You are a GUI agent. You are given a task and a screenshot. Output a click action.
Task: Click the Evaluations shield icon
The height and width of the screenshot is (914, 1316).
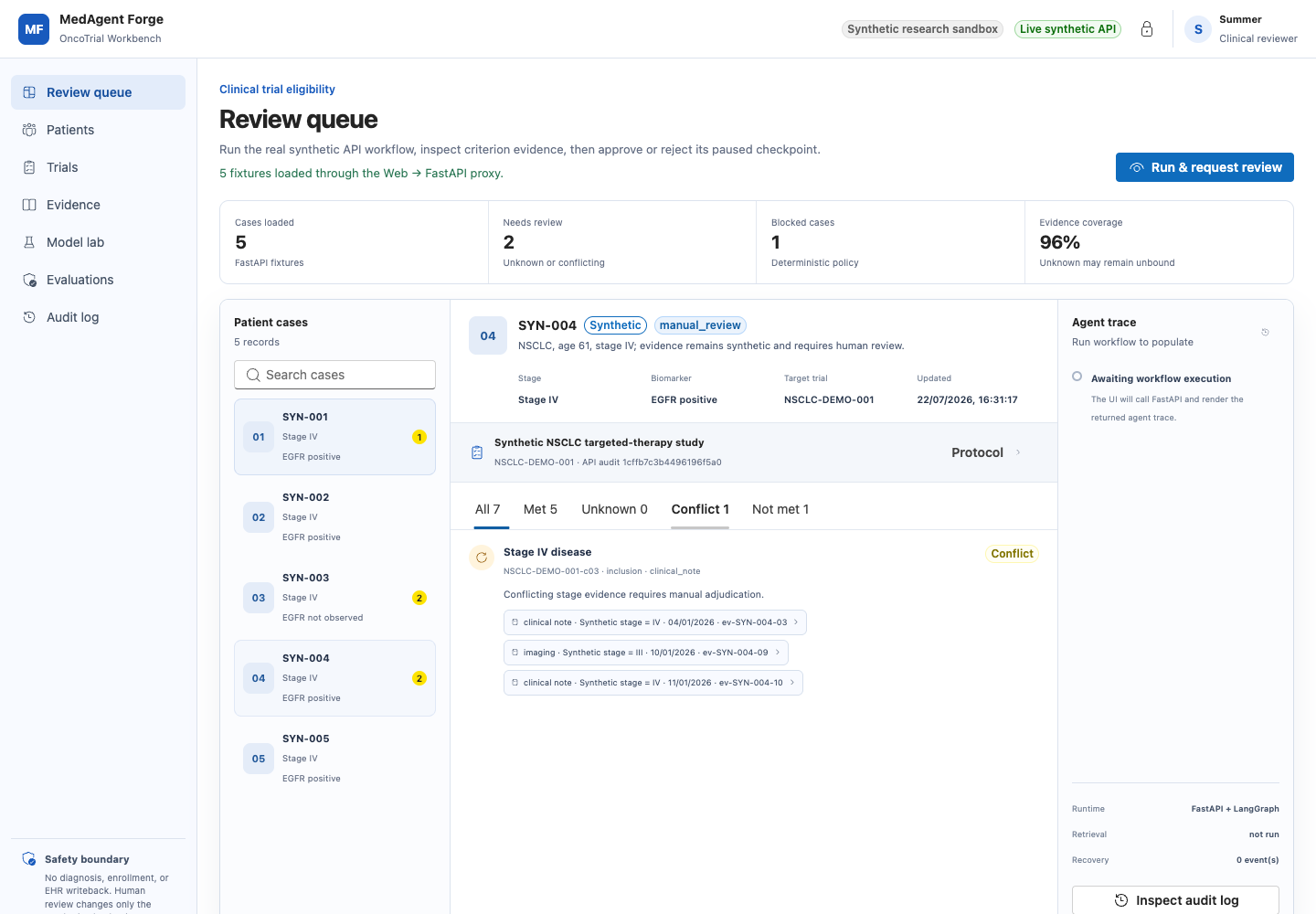click(x=29, y=280)
